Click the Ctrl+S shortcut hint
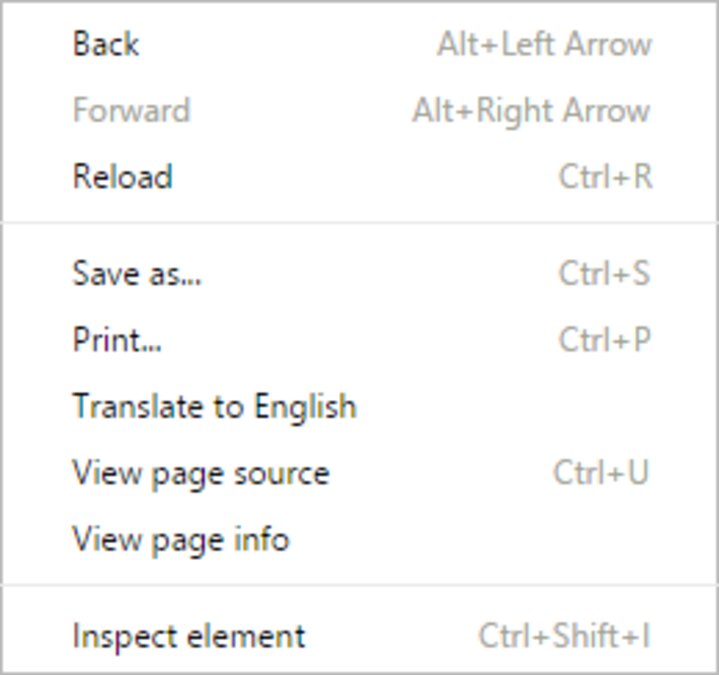 (604, 273)
